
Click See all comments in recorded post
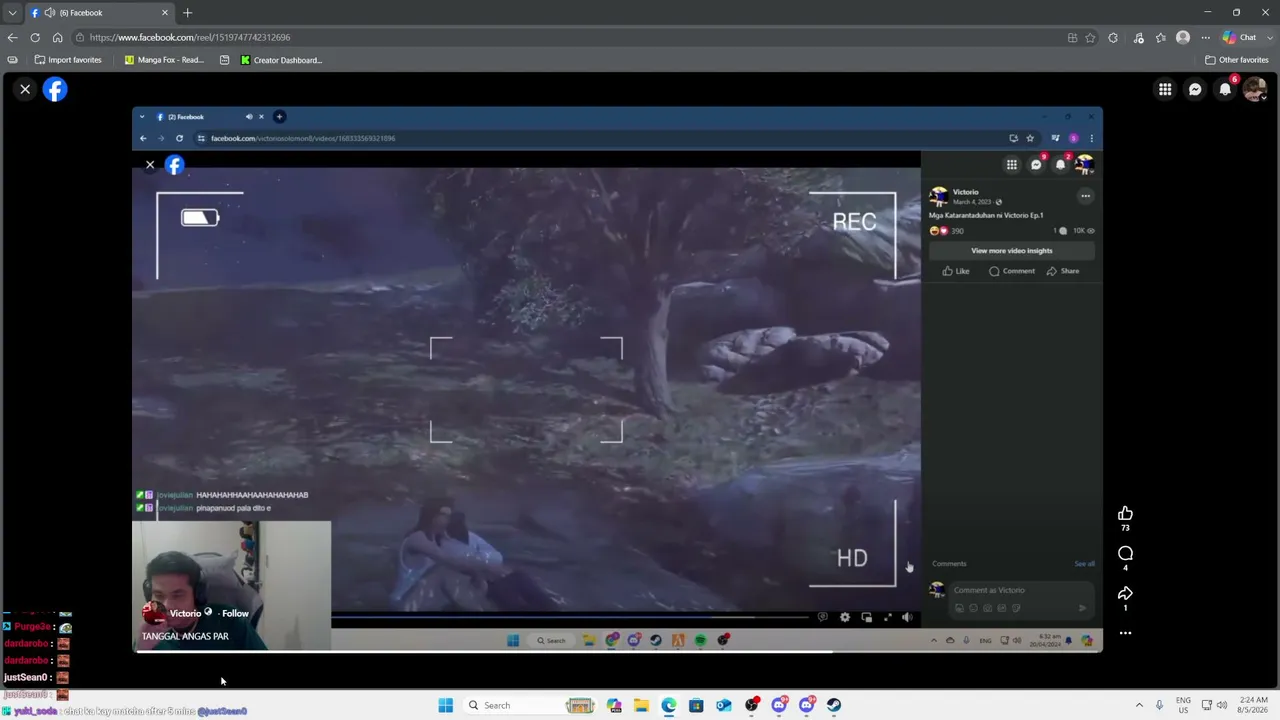click(x=1084, y=564)
